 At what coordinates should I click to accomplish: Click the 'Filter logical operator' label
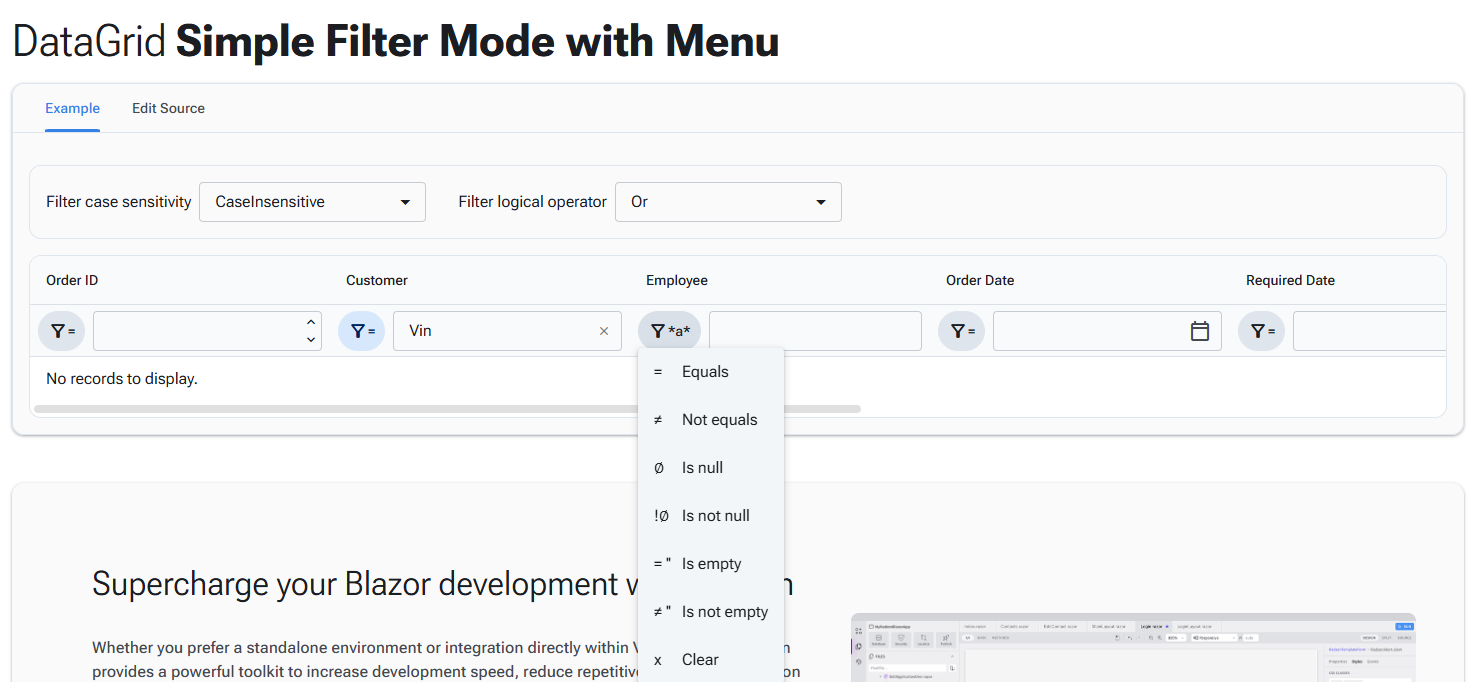click(533, 202)
